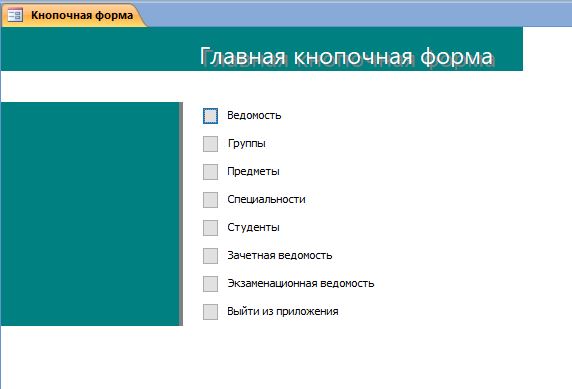Select the Ведомость label

pos(254,115)
